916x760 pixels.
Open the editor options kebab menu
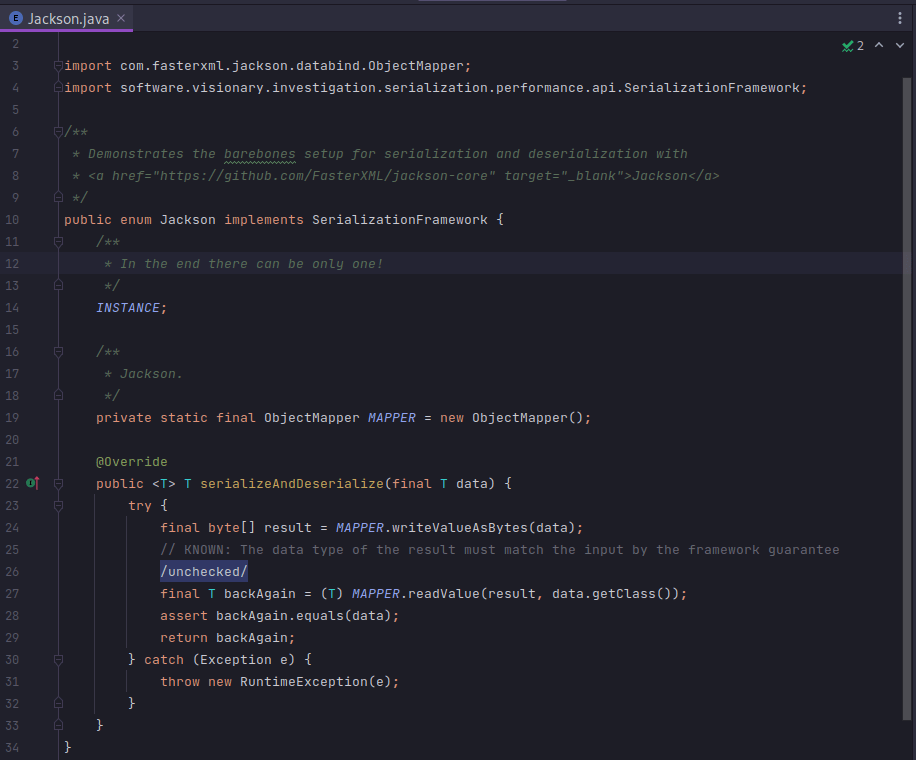tap(898, 18)
